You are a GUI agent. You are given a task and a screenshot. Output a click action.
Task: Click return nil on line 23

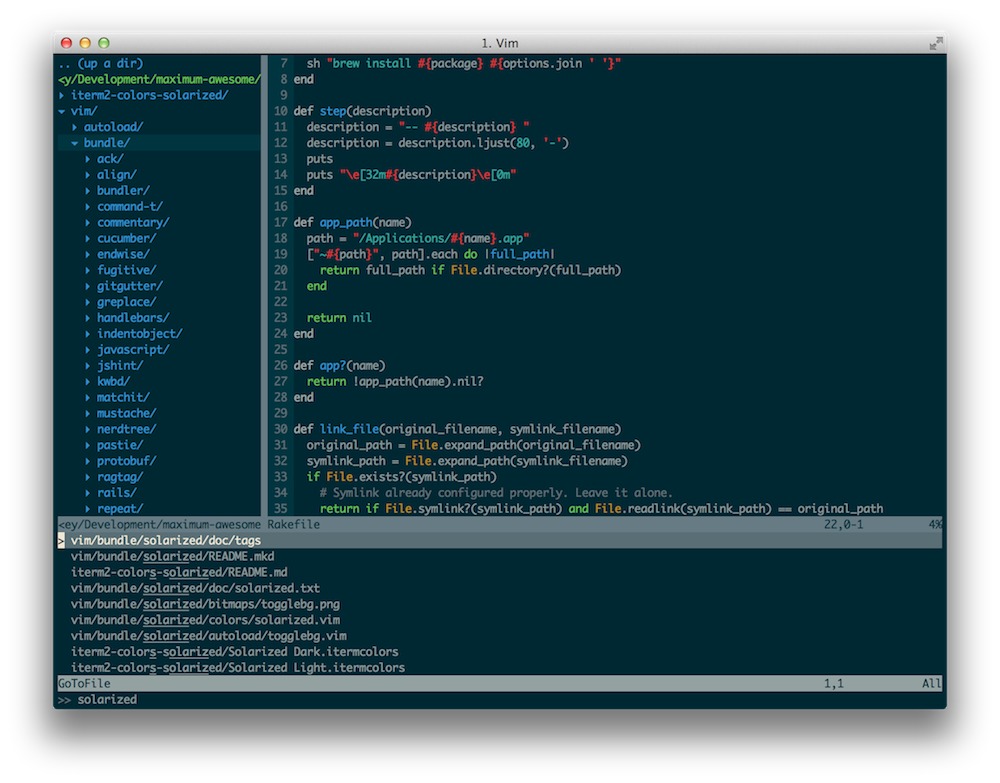(339, 318)
